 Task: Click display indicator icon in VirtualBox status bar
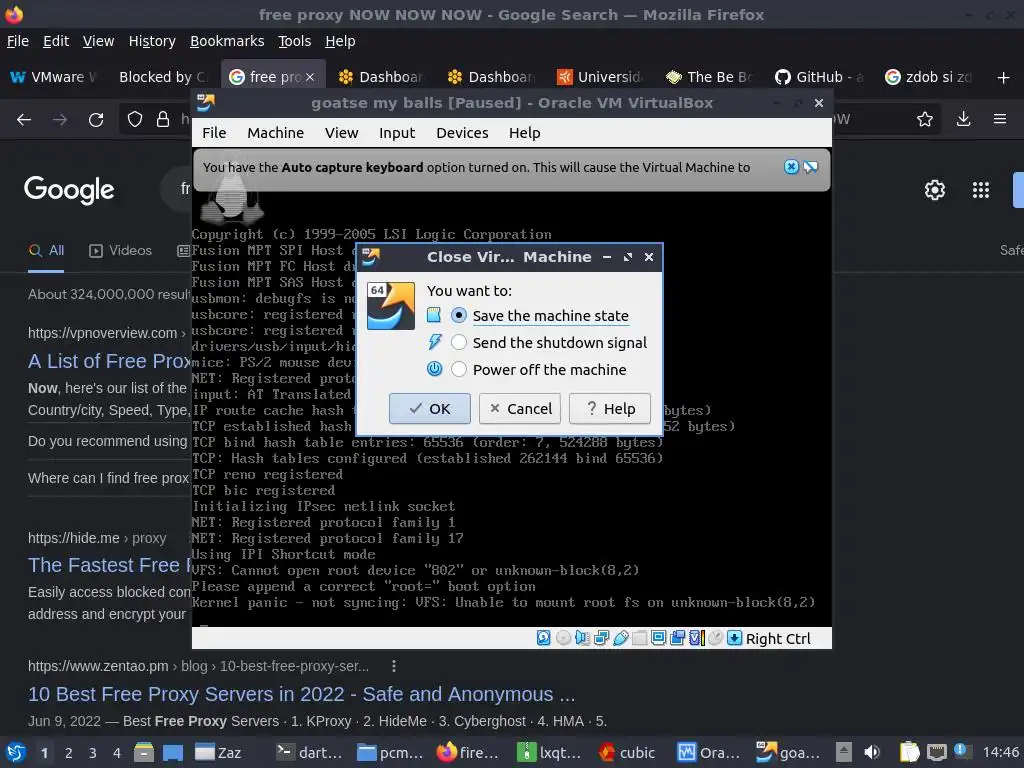[x=658, y=638]
